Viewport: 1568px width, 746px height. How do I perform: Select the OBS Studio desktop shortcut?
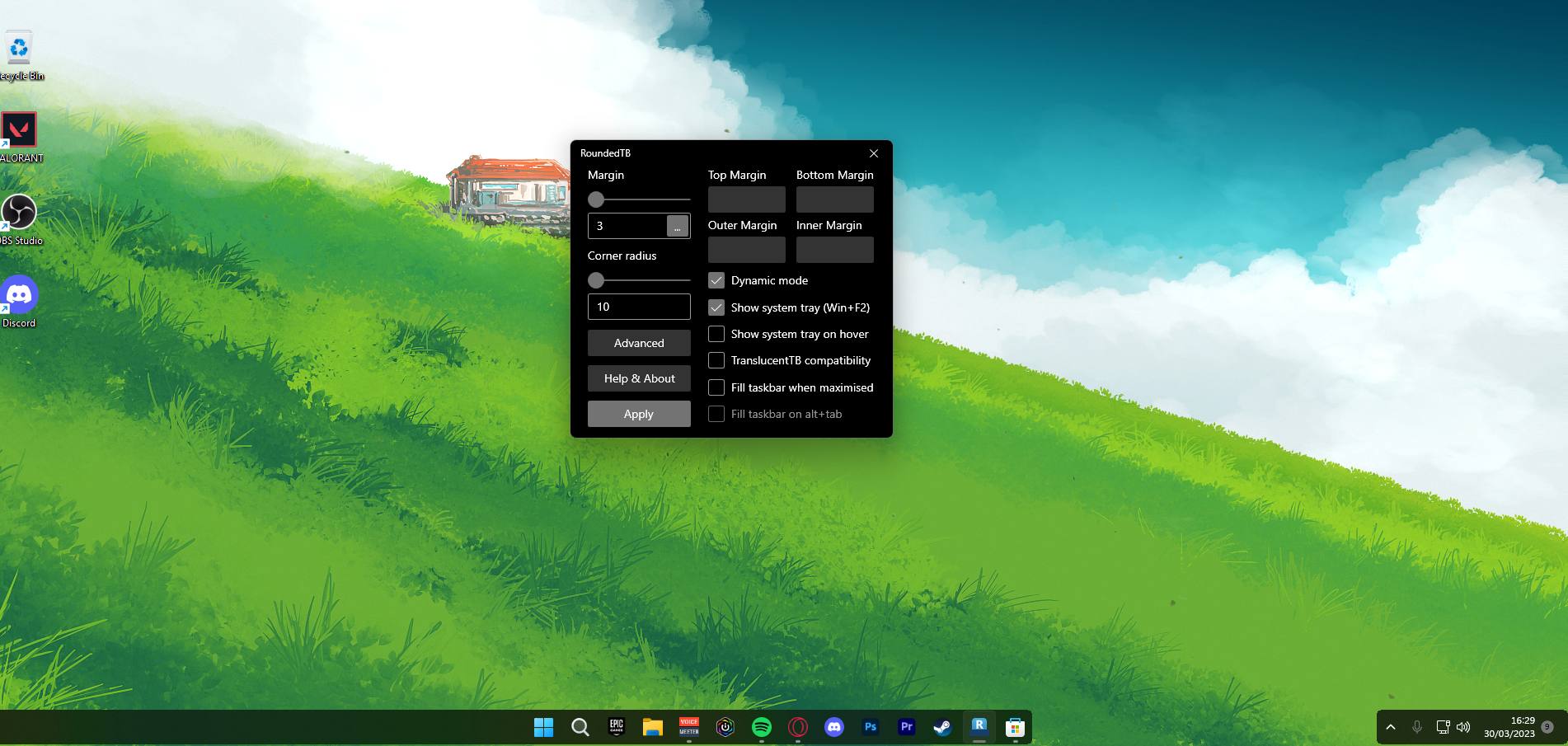point(20,220)
